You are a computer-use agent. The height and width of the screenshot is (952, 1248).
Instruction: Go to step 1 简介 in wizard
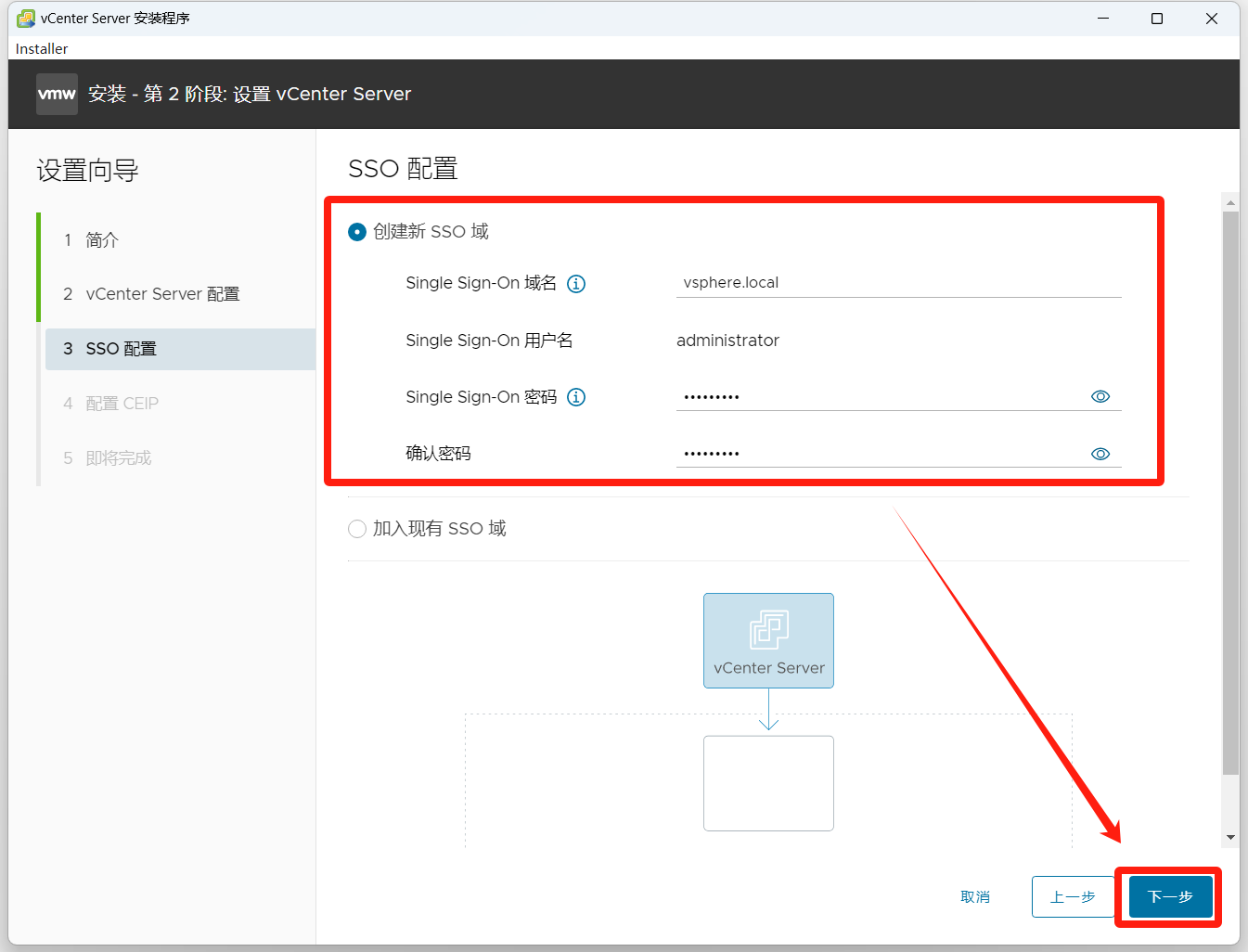pos(102,240)
